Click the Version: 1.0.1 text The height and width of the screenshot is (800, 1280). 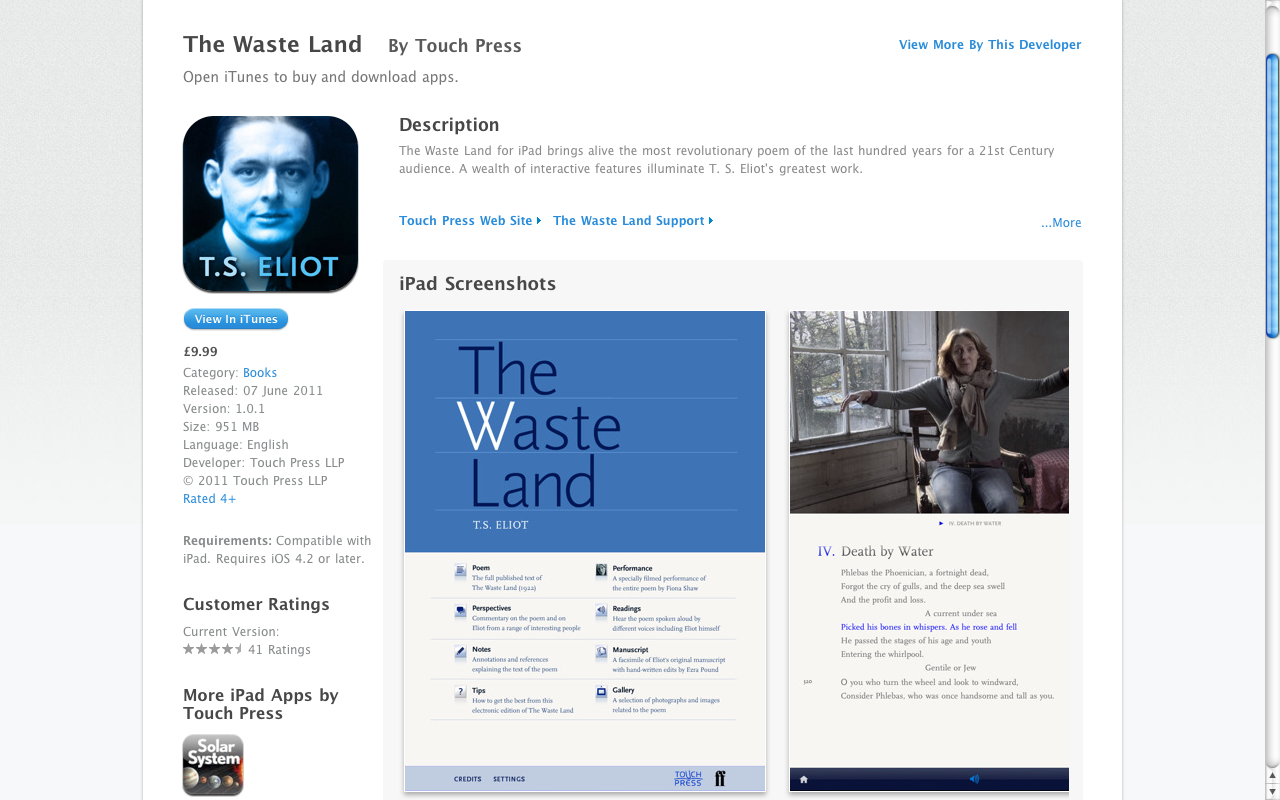(224, 409)
